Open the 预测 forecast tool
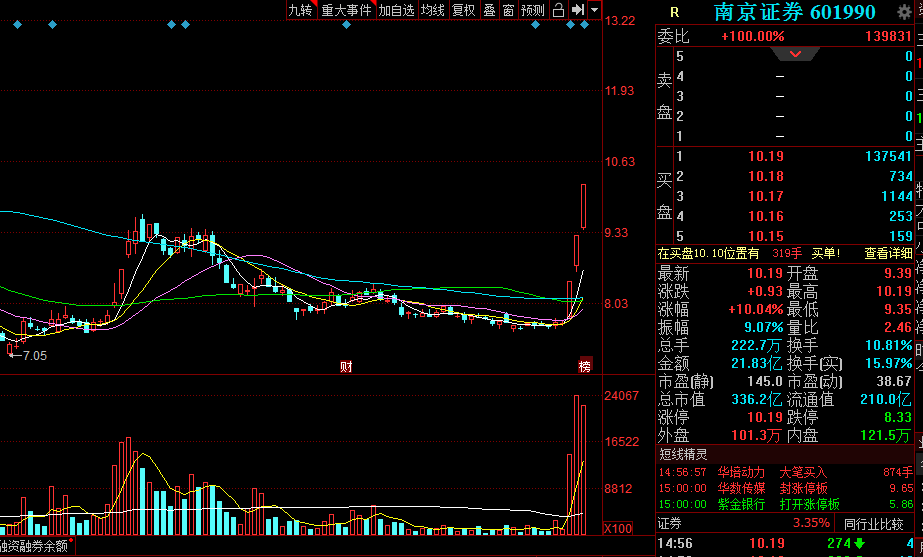 [x=533, y=10]
